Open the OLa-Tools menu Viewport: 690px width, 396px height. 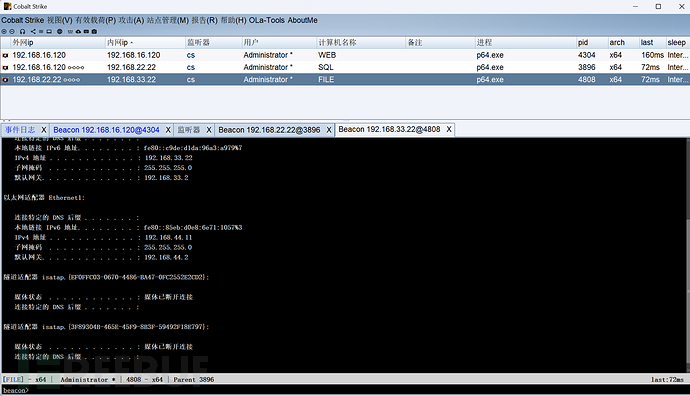click(267, 20)
